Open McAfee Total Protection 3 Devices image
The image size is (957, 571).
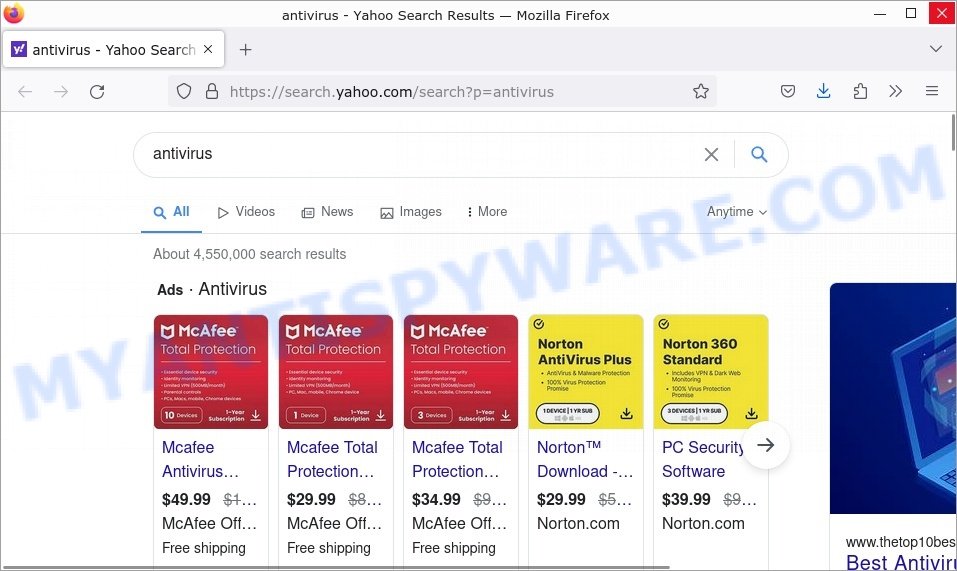coord(461,372)
